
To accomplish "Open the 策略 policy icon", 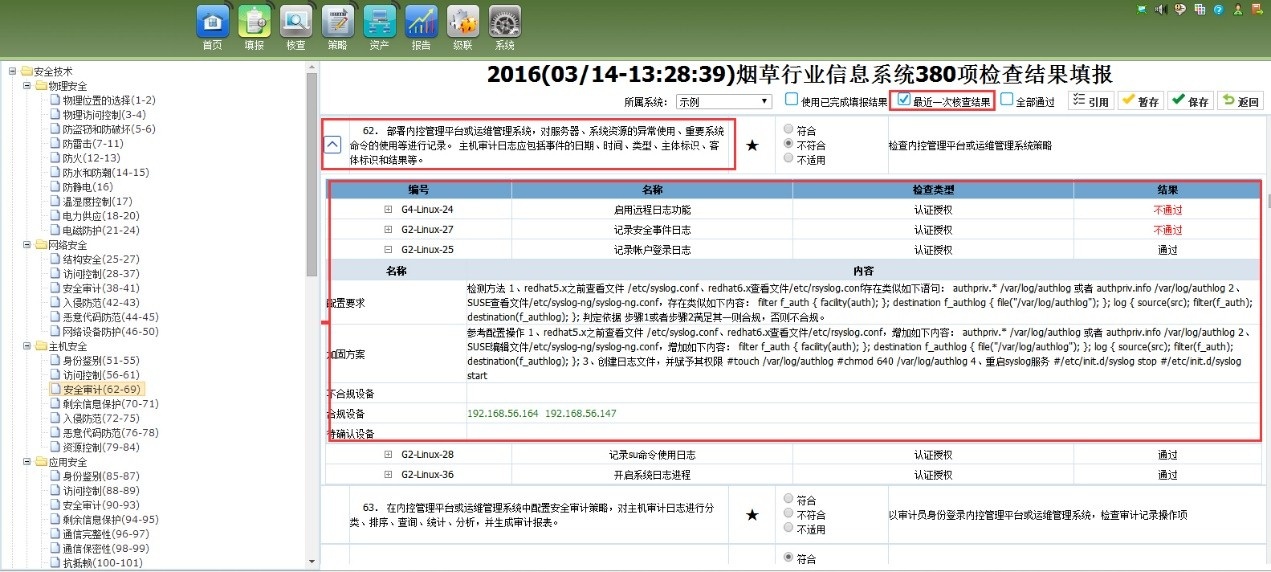I will 338,24.
